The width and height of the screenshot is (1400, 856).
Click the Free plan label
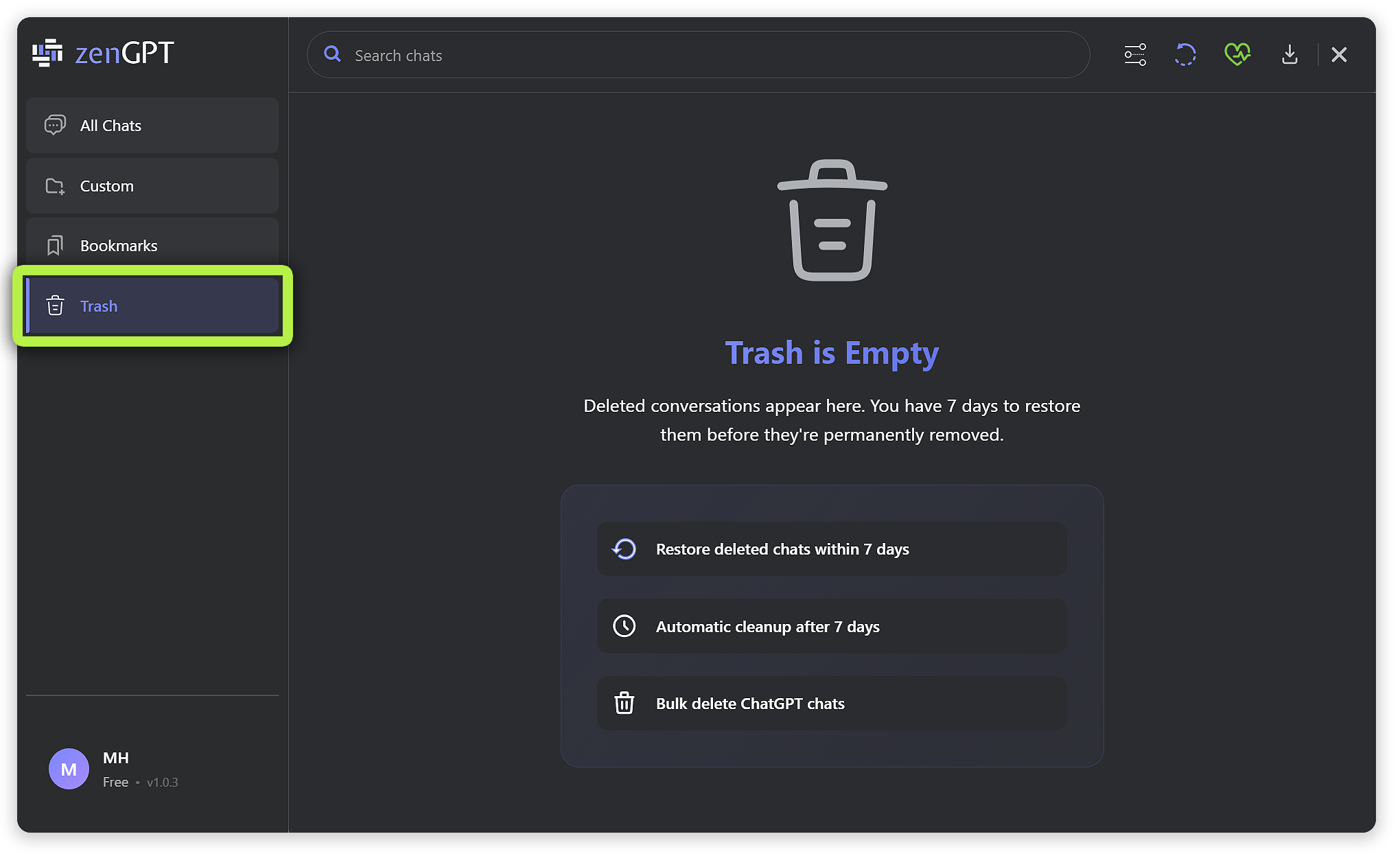click(x=115, y=783)
